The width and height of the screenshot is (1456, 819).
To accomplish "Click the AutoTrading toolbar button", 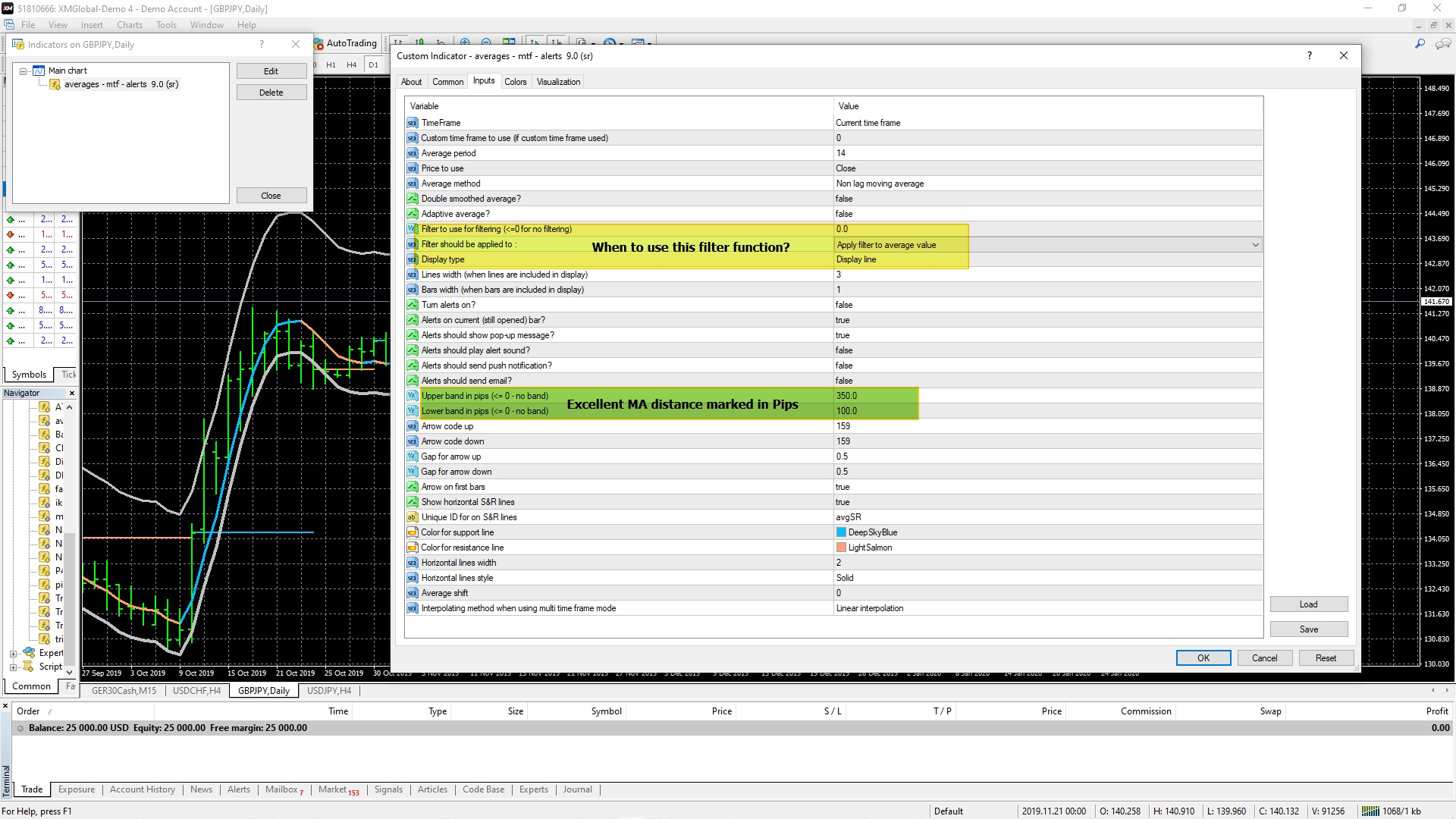I will pyautogui.click(x=346, y=43).
